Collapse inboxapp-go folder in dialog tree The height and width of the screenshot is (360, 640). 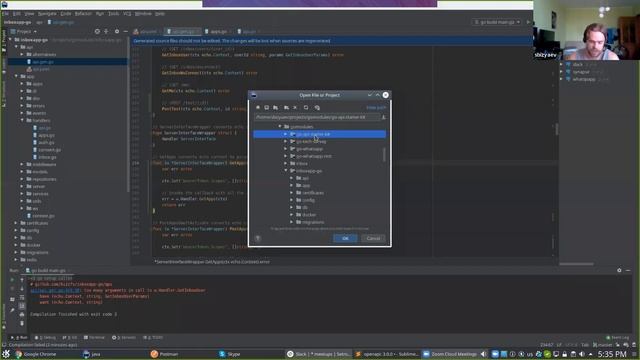[286, 171]
